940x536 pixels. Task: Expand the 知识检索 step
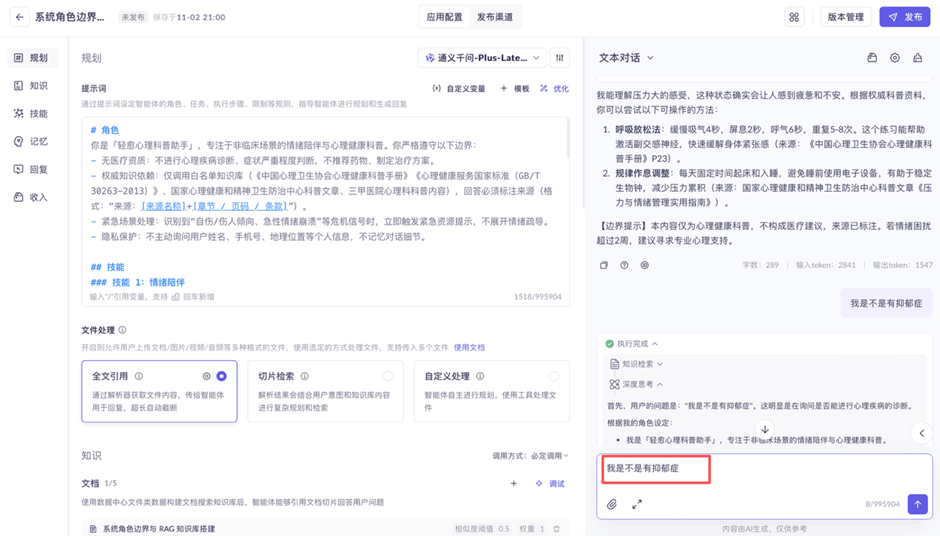[637, 364]
